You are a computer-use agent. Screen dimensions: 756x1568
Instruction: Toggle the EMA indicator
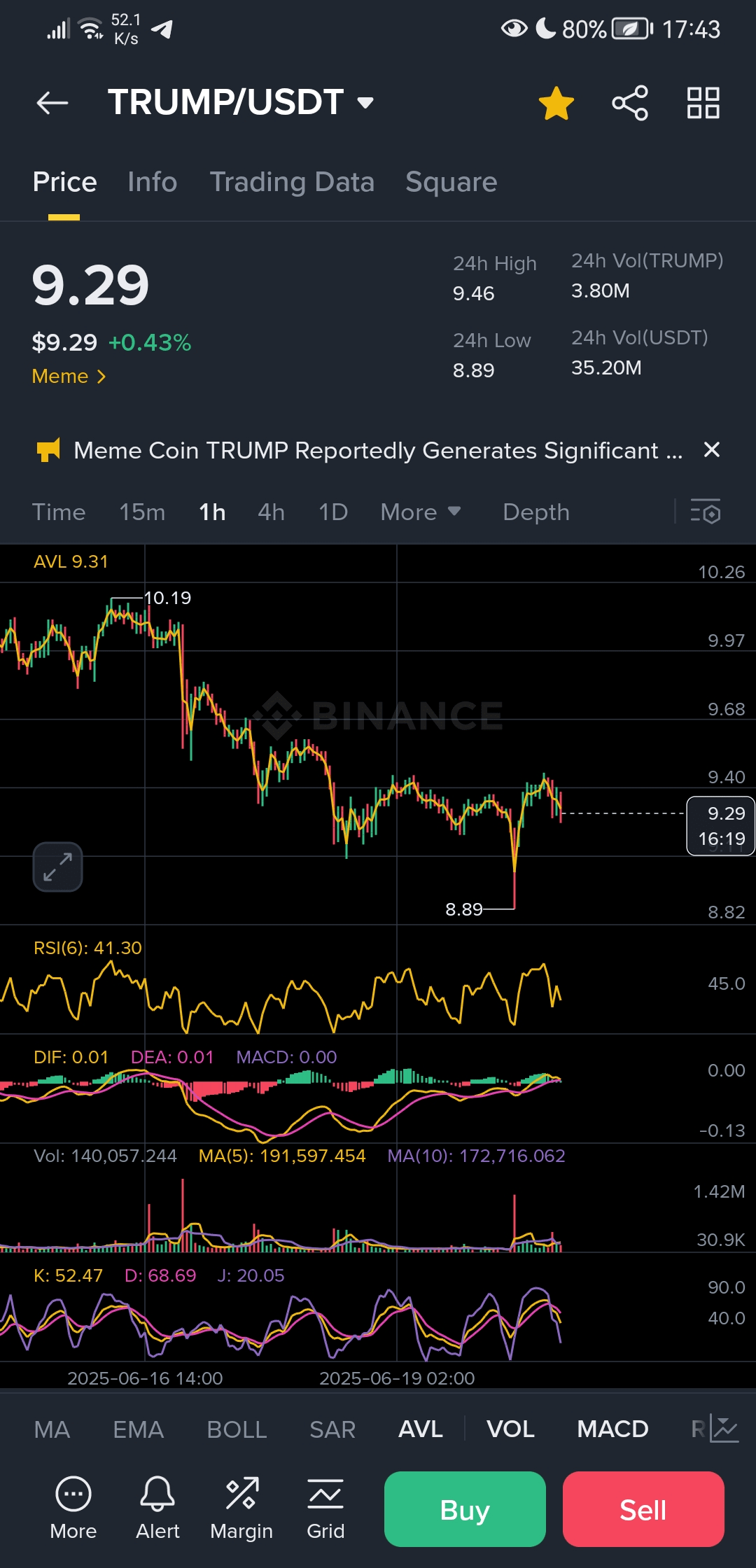pos(138,1429)
